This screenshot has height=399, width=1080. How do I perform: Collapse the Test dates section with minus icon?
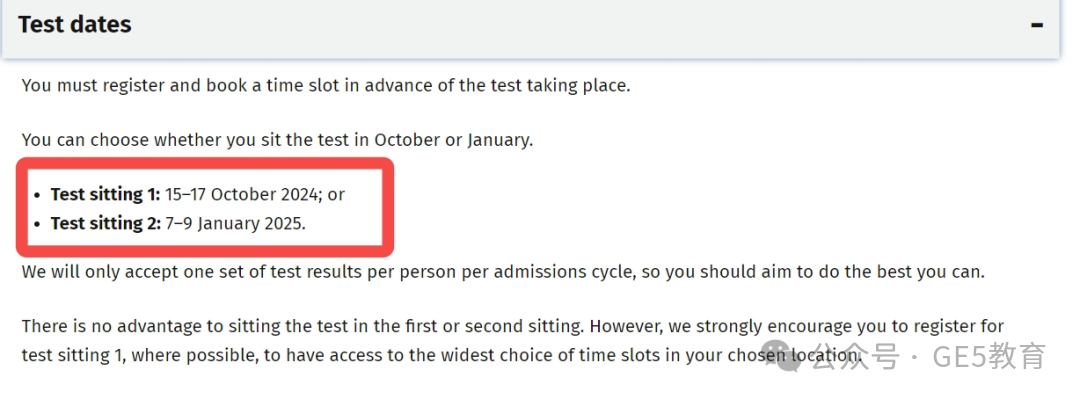(1037, 25)
